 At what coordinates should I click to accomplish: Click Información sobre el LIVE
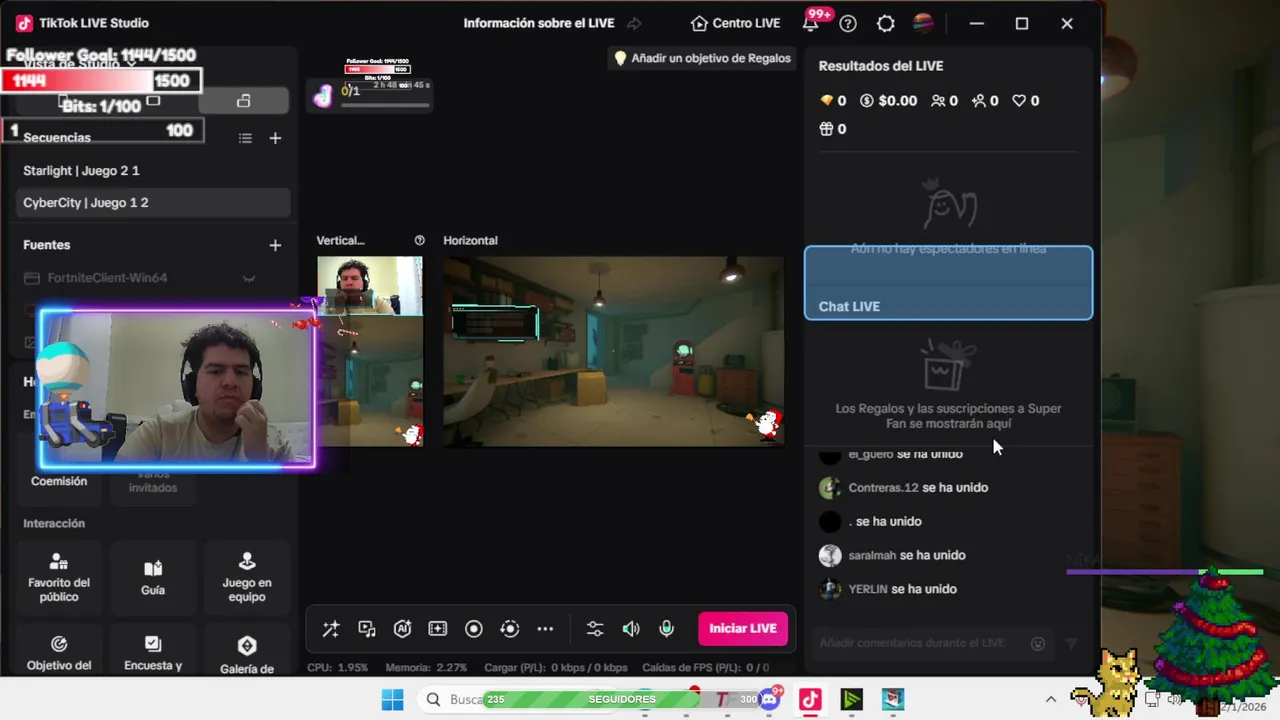coord(538,23)
